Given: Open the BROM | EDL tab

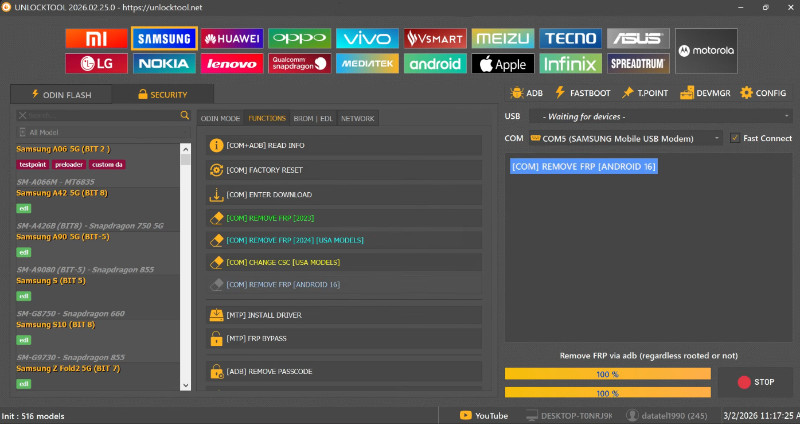Looking at the screenshot, I should 313,118.
